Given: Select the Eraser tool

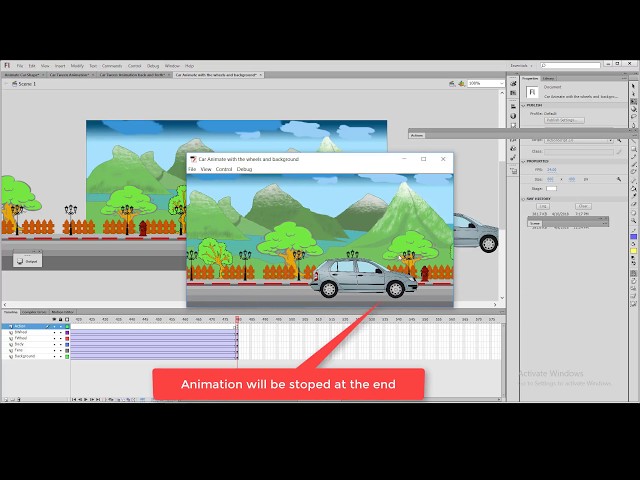Looking at the screenshot, I should 633,204.
